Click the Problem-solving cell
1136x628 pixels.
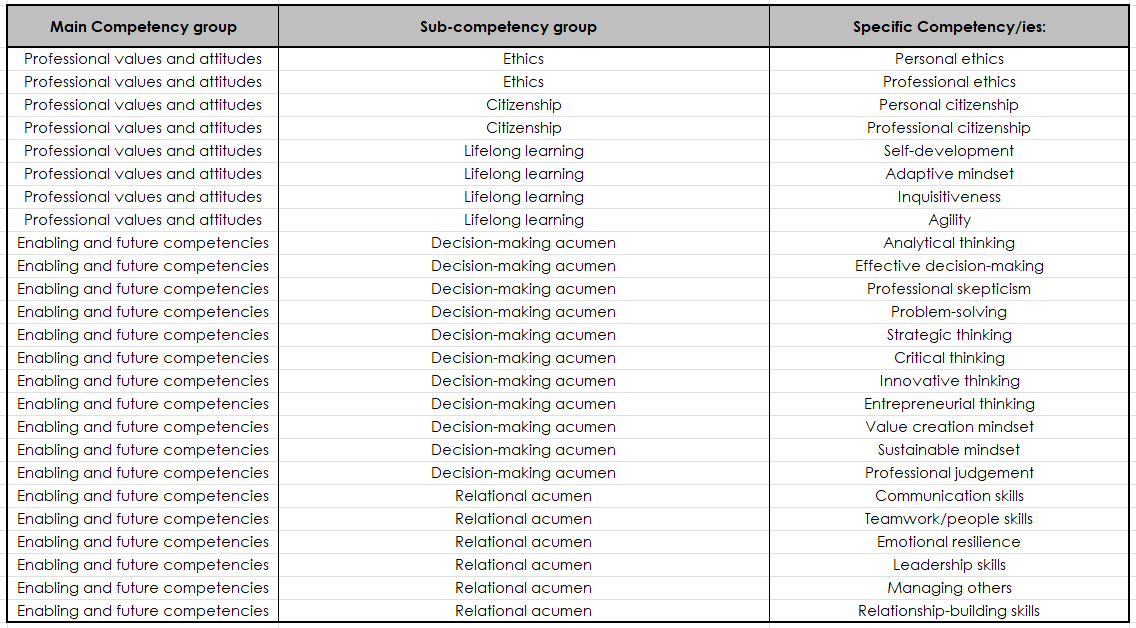[x=949, y=312]
